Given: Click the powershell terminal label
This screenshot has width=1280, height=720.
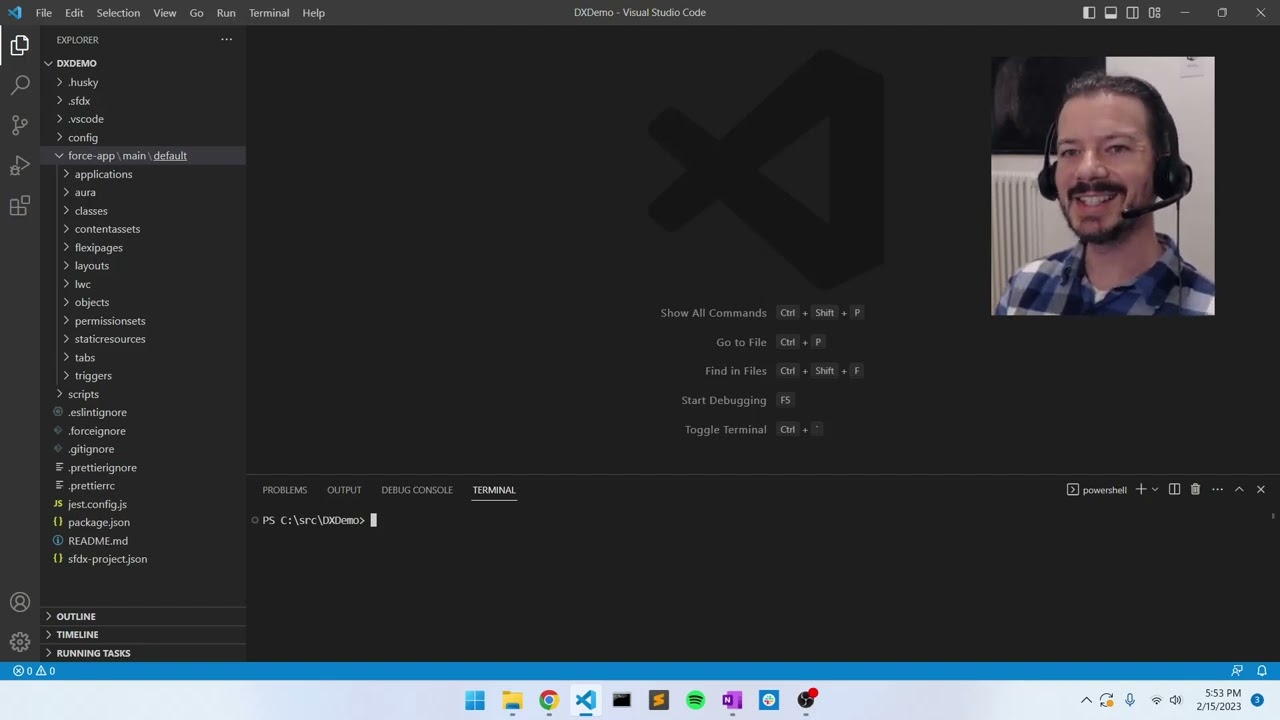Looking at the screenshot, I should click(x=1096, y=490).
